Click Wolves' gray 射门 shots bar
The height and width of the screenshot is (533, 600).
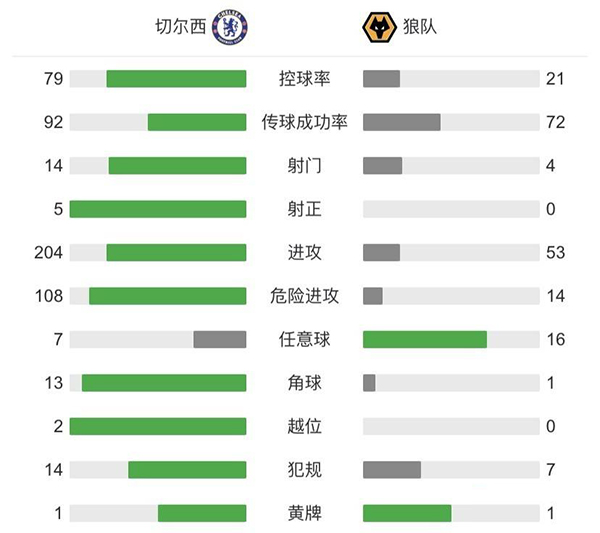click(382, 166)
